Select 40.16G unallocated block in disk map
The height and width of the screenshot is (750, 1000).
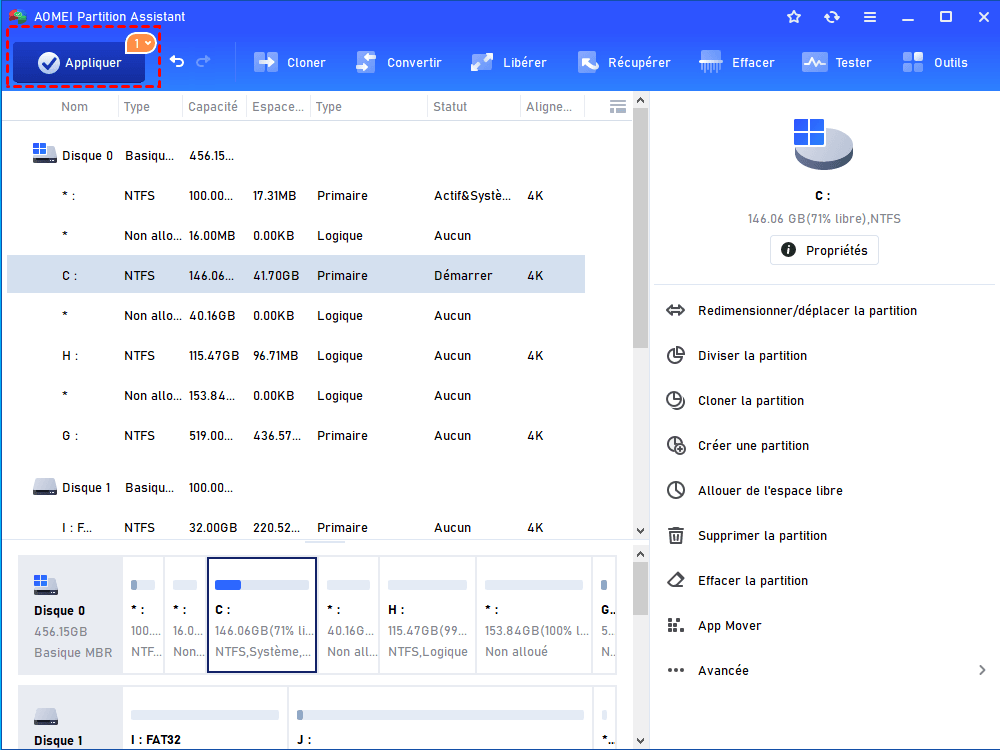coord(348,615)
